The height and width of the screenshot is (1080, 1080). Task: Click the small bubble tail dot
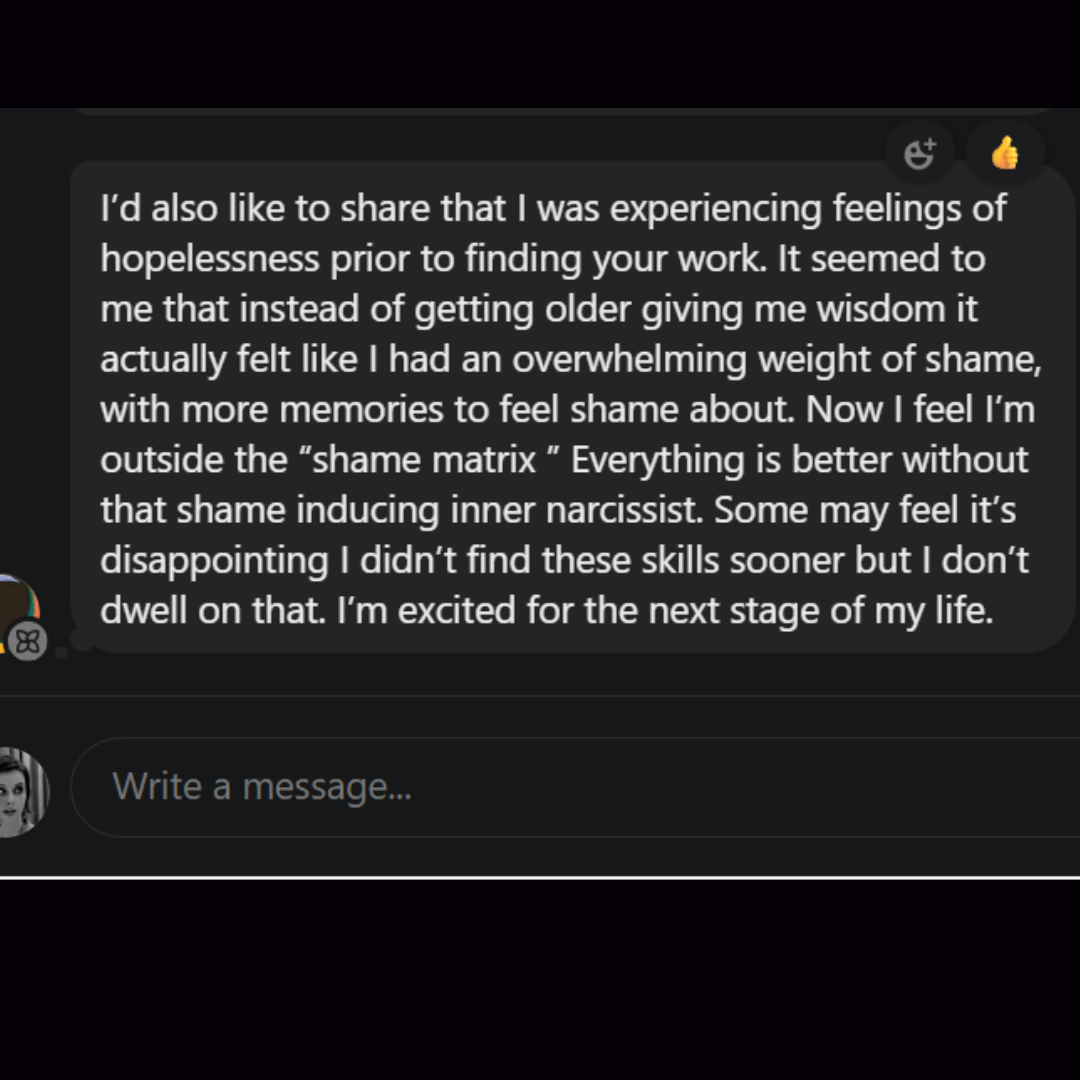click(62, 652)
